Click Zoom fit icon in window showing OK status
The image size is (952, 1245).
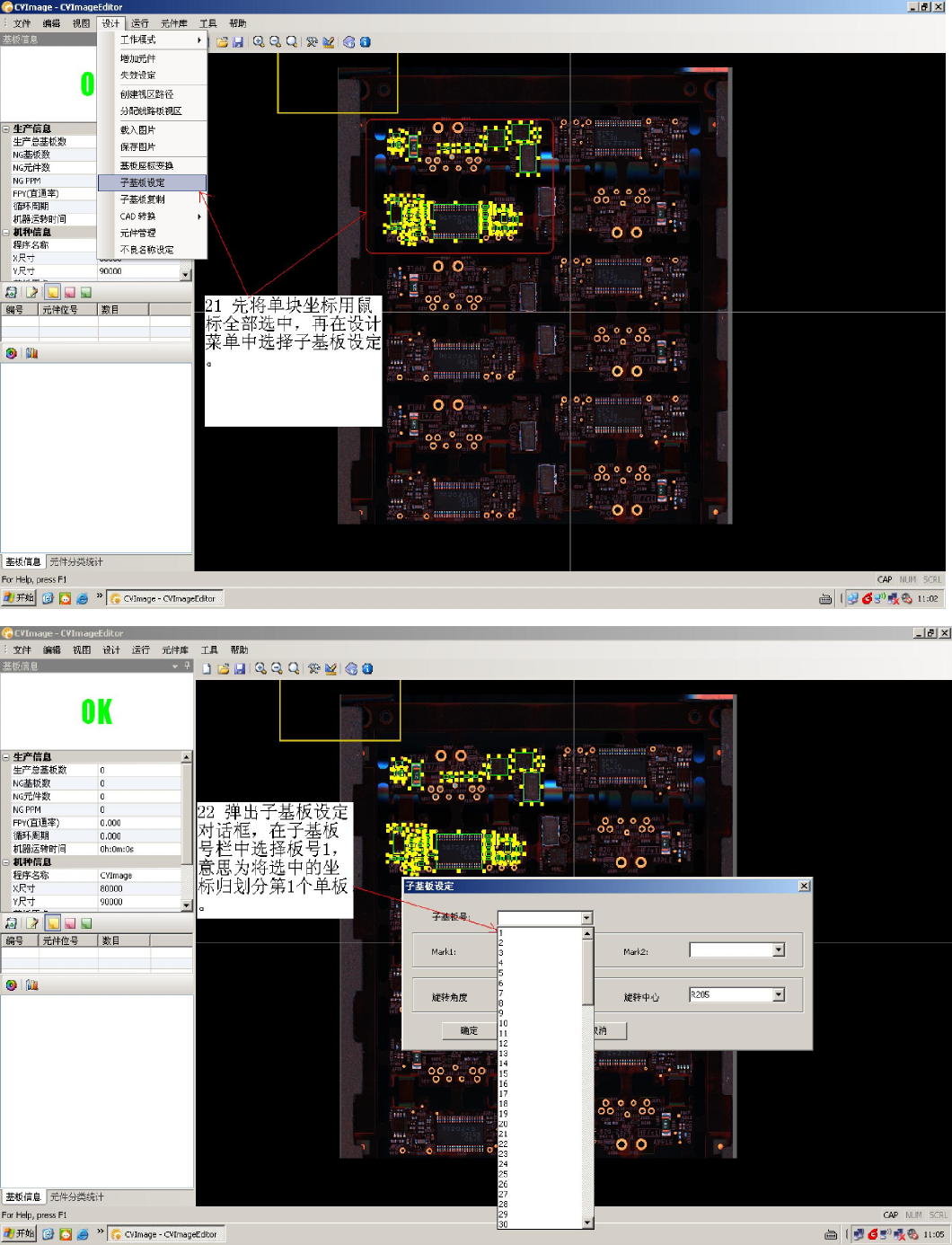click(294, 669)
